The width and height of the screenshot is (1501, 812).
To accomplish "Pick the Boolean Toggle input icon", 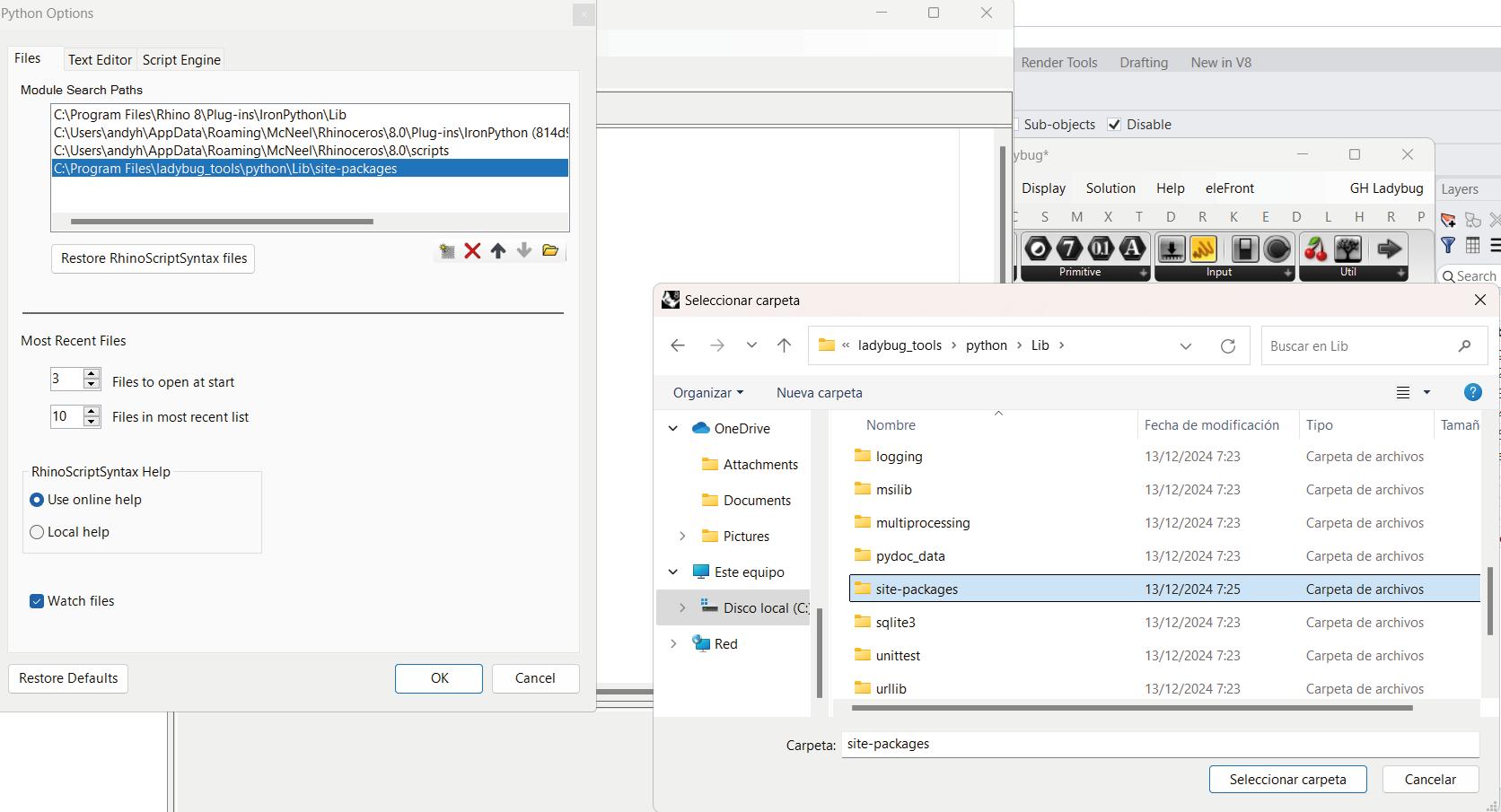I will [1245, 249].
